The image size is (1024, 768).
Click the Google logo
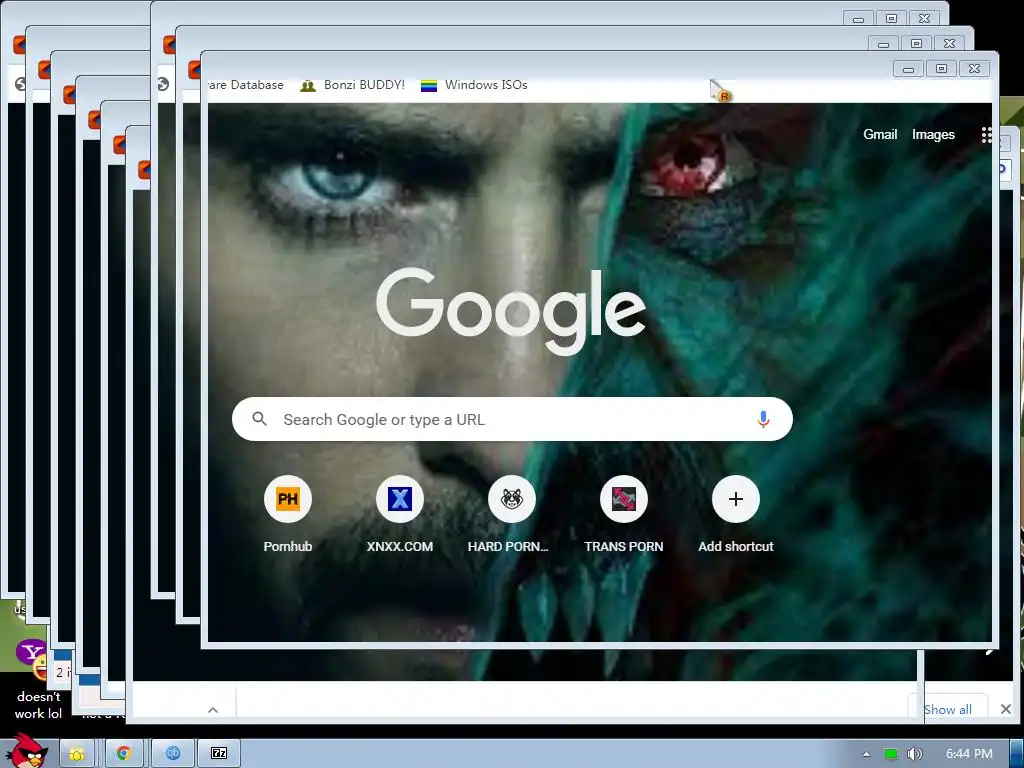[x=511, y=312]
